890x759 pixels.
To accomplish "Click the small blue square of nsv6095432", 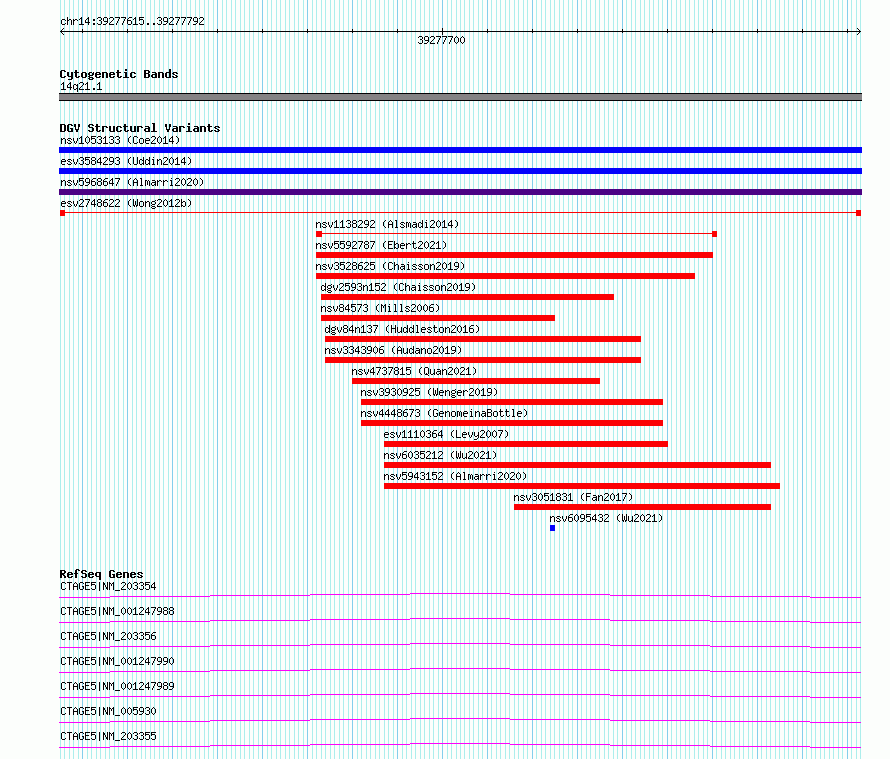I will point(552,528).
